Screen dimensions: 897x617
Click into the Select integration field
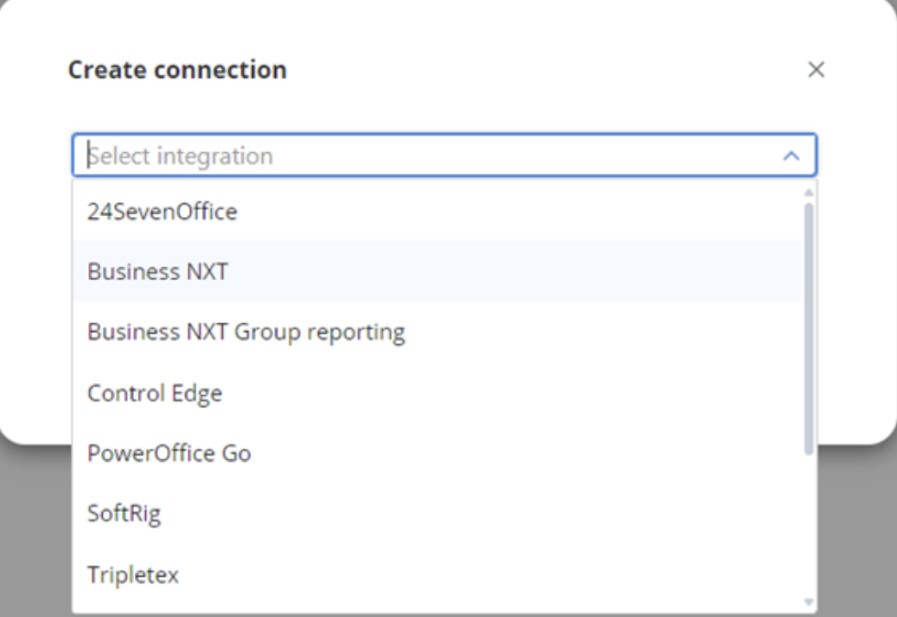420,156
